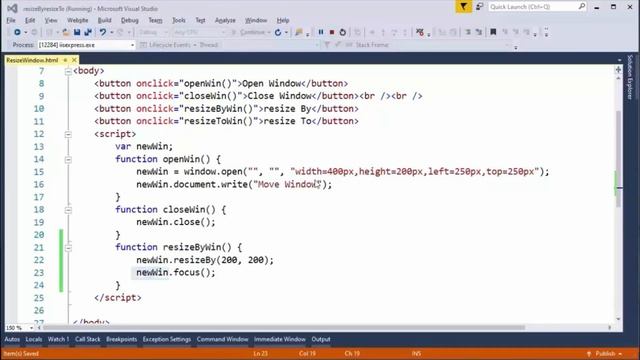
Task: Click the editor split handle above scrollbar
Action: (x=618, y=70)
